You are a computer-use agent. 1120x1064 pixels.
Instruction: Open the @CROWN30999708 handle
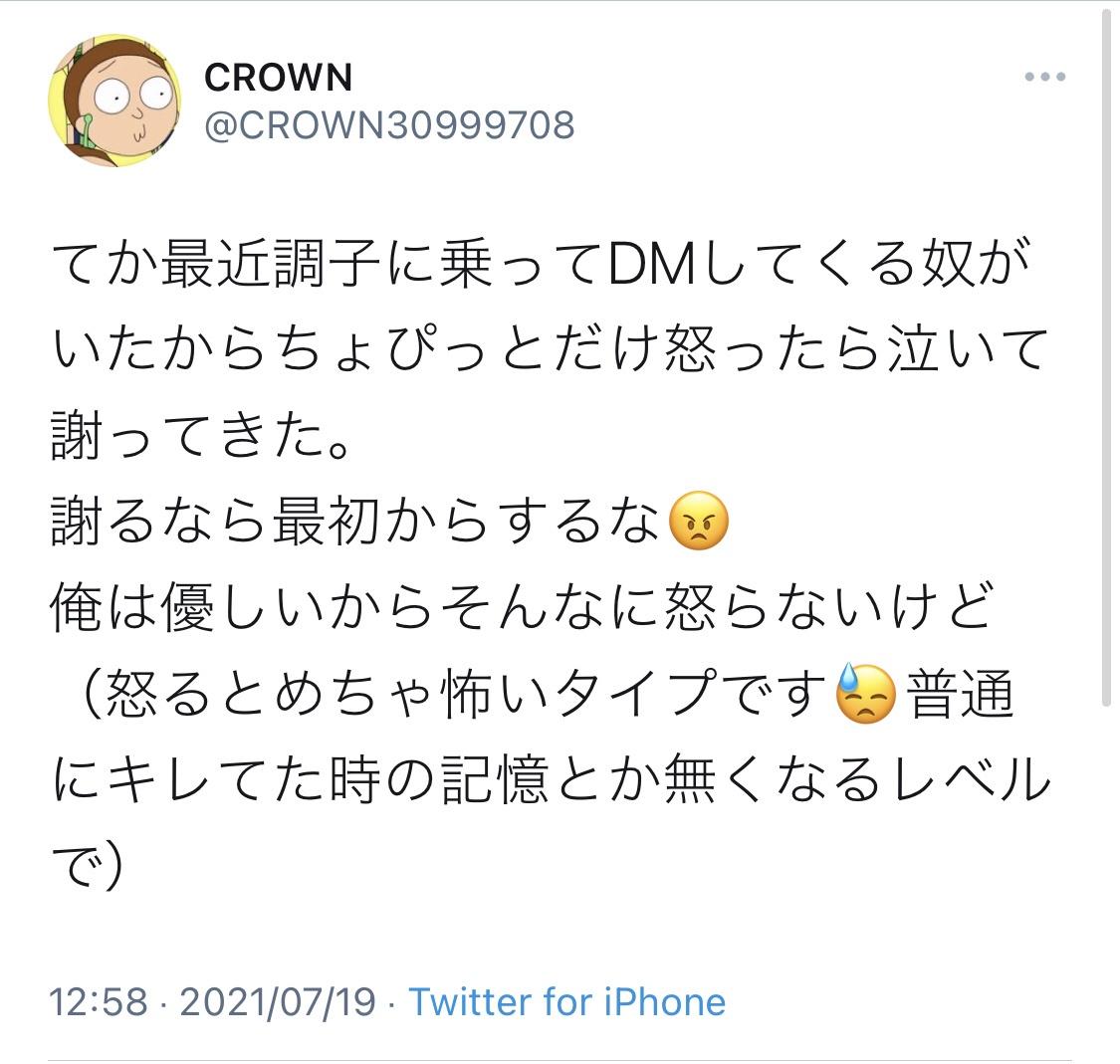[389, 125]
